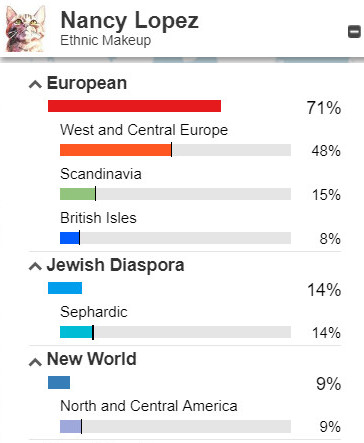This screenshot has height=443, width=364.
Task: Click the lavender North and Central America bar
Action: 71,426
